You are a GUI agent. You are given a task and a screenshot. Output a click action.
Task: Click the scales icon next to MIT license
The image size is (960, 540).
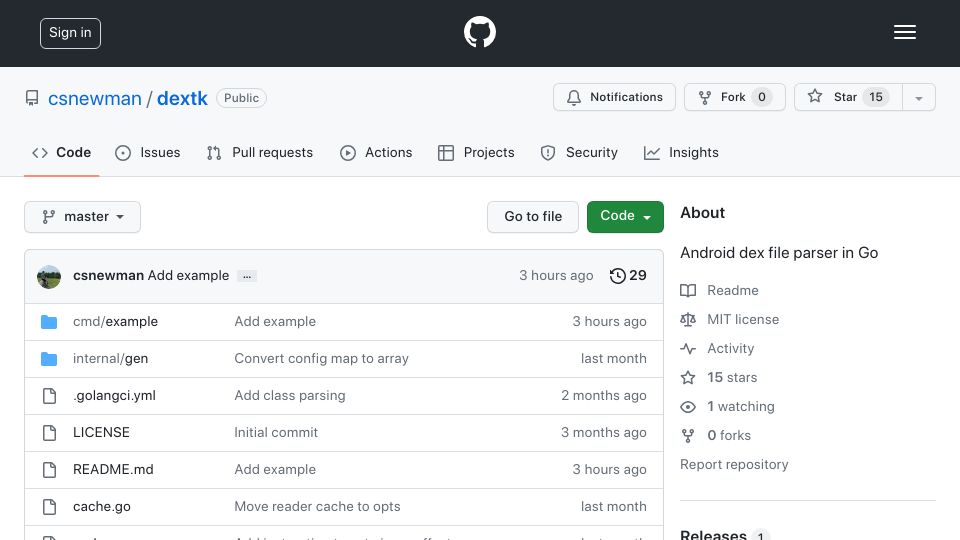[688, 320]
